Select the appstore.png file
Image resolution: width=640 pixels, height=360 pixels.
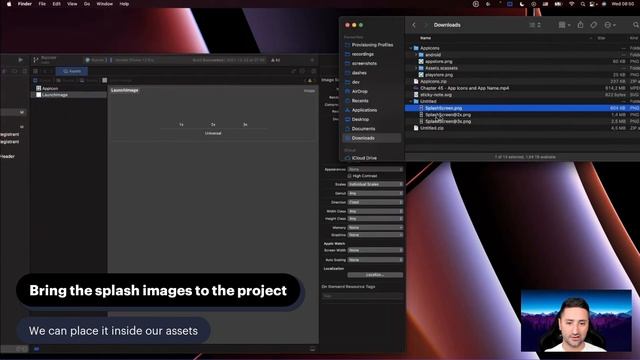coord(439,62)
